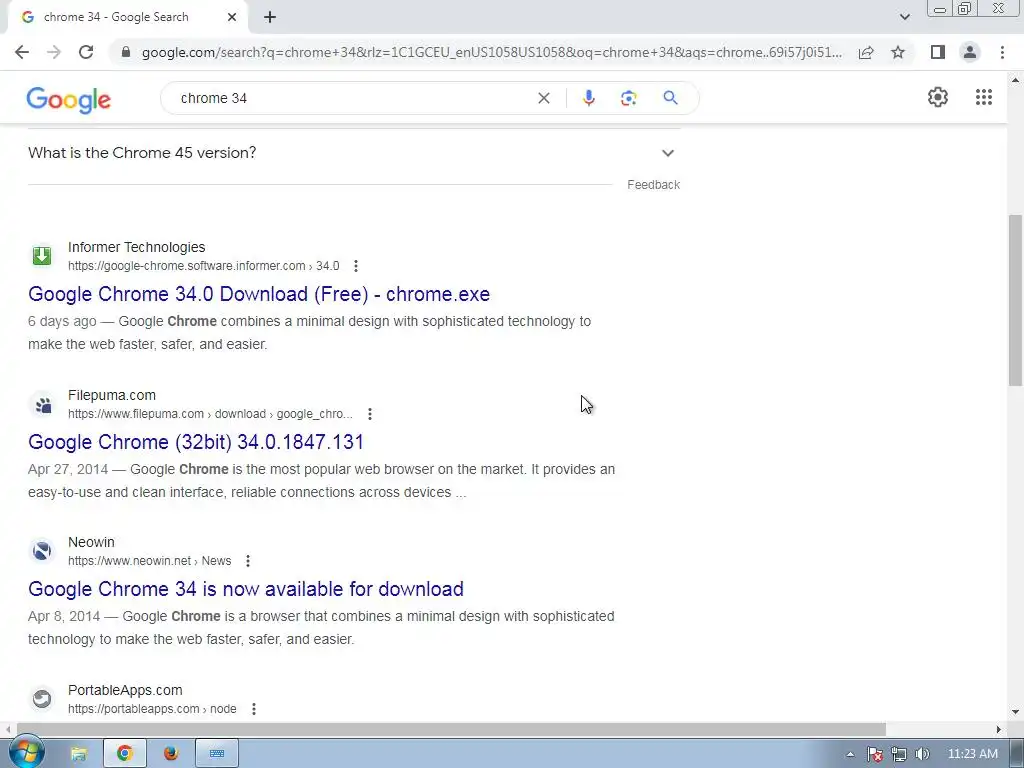
Task: Open 'Google Chrome (32bit) 34.0.1847.131' result
Action: 196,442
